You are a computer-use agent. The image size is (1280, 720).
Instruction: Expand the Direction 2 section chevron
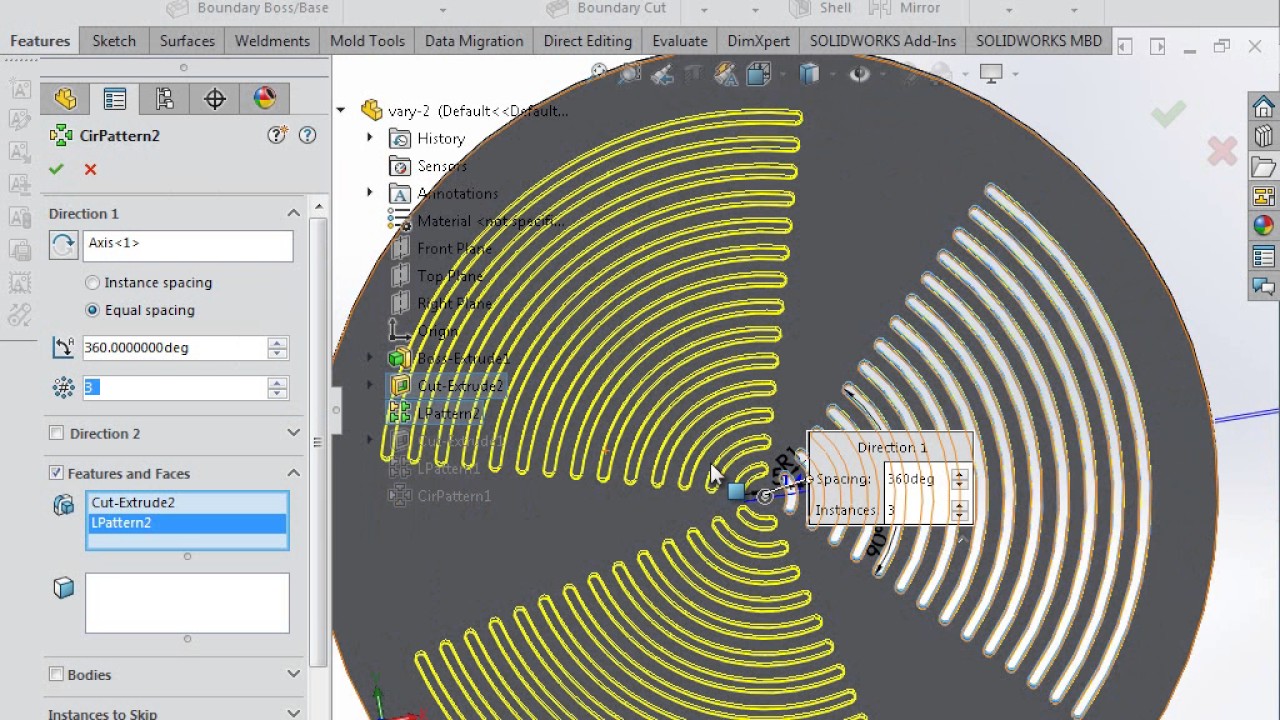293,433
